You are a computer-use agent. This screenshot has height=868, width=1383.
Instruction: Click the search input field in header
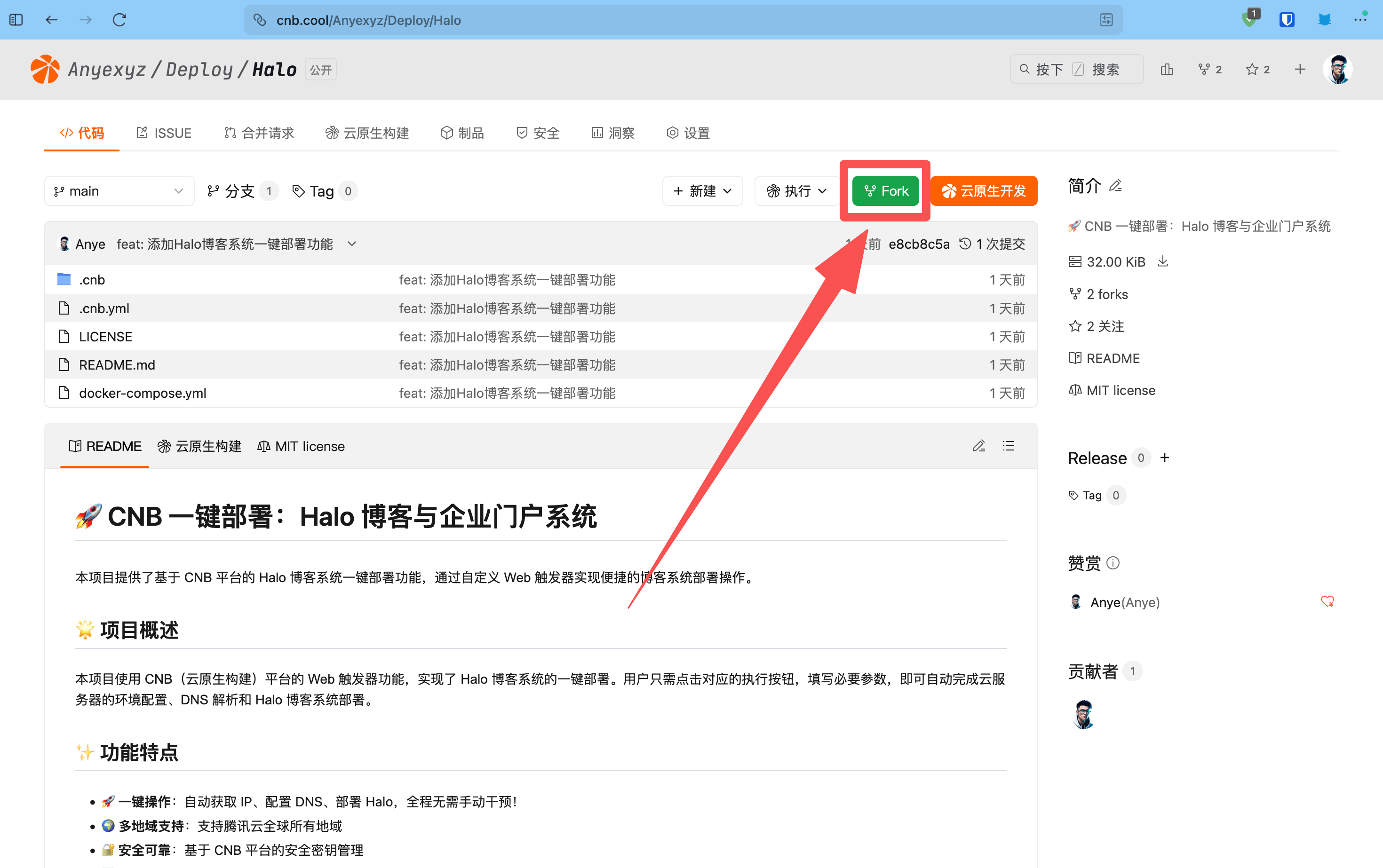[1076, 70]
